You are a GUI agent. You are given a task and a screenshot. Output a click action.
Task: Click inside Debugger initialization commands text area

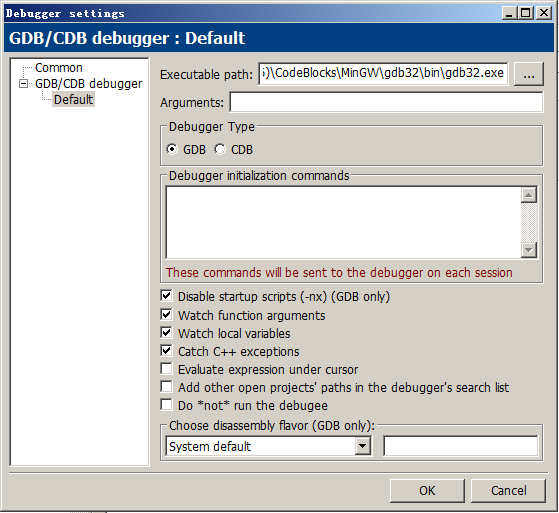tap(343, 222)
